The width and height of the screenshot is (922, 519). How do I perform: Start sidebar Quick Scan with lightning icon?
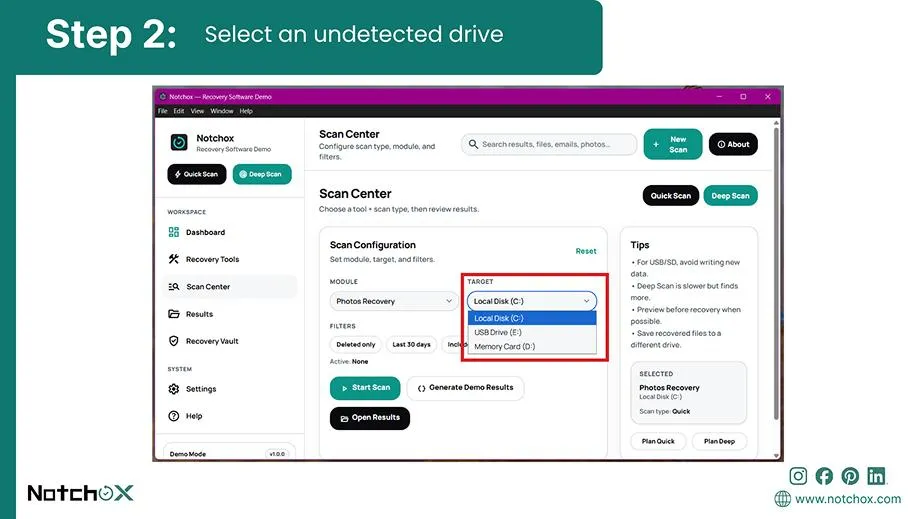point(196,174)
